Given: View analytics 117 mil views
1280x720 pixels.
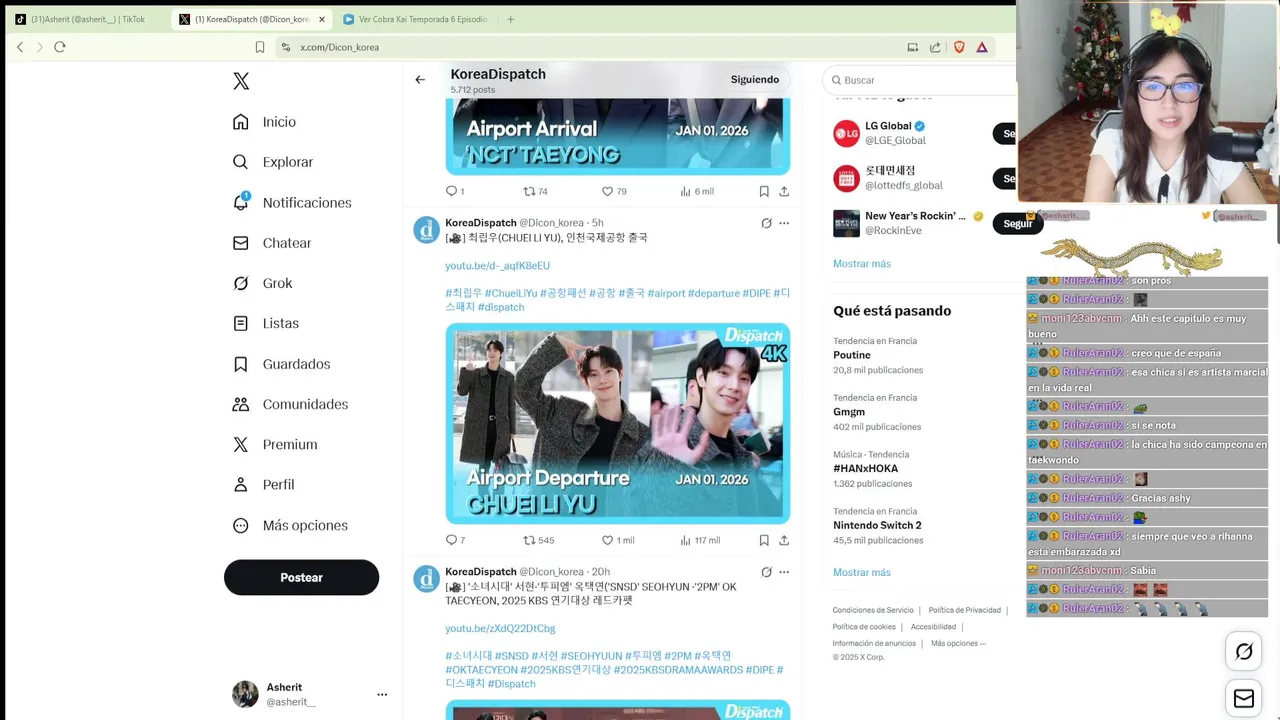Looking at the screenshot, I should click(700, 540).
